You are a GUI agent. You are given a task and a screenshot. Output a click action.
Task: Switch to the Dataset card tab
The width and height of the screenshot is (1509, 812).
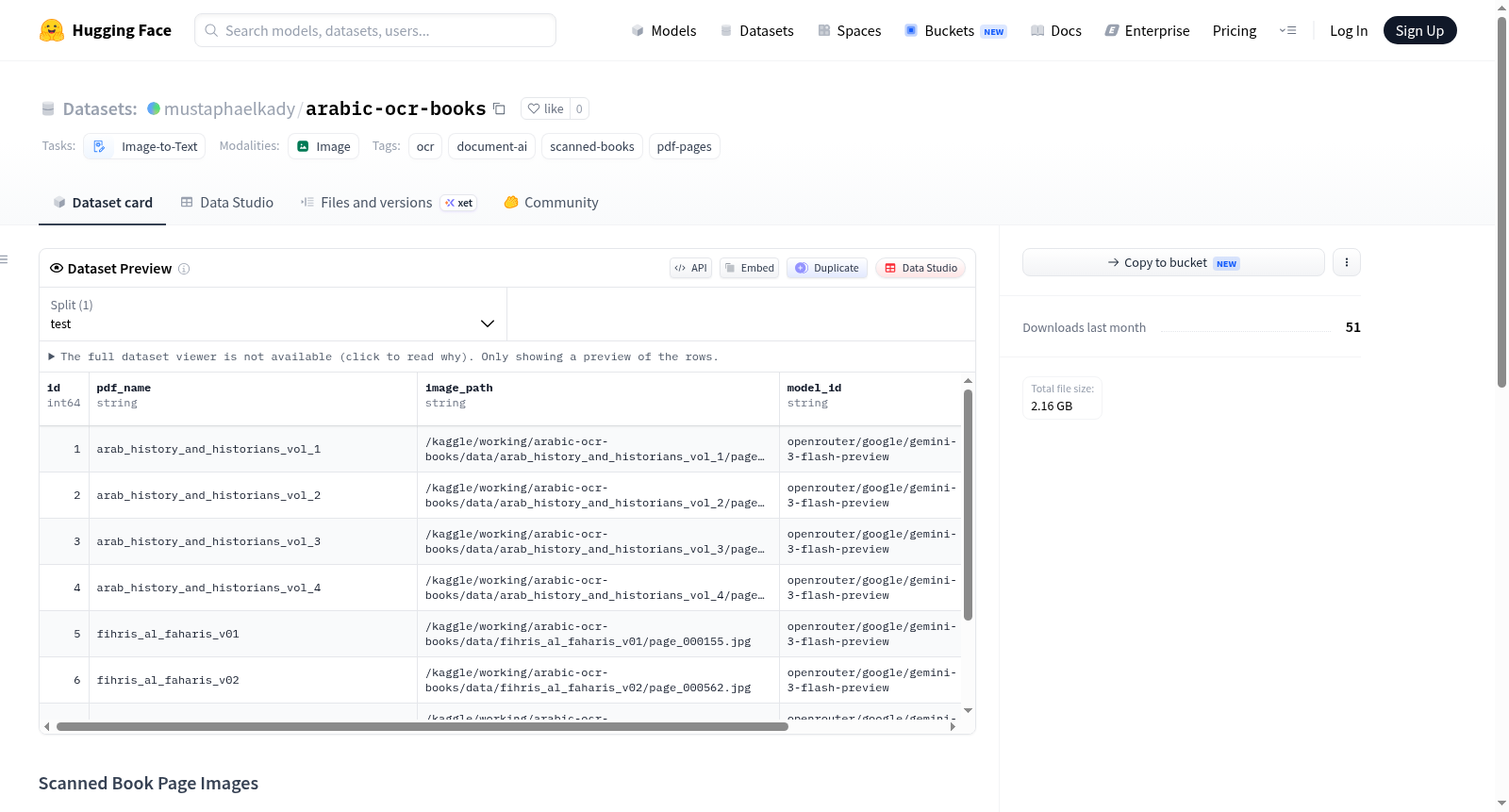click(103, 203)
